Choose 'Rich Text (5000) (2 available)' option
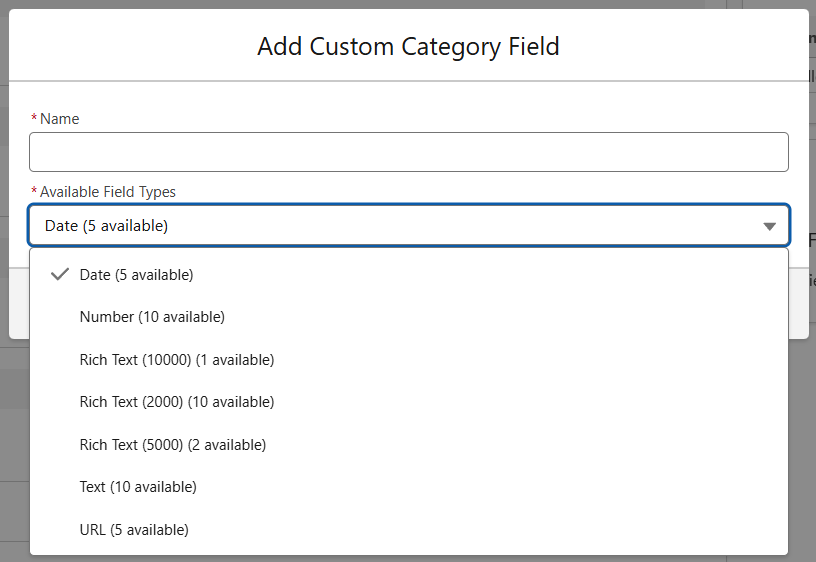The image size is (816, 562). [173, 444]
